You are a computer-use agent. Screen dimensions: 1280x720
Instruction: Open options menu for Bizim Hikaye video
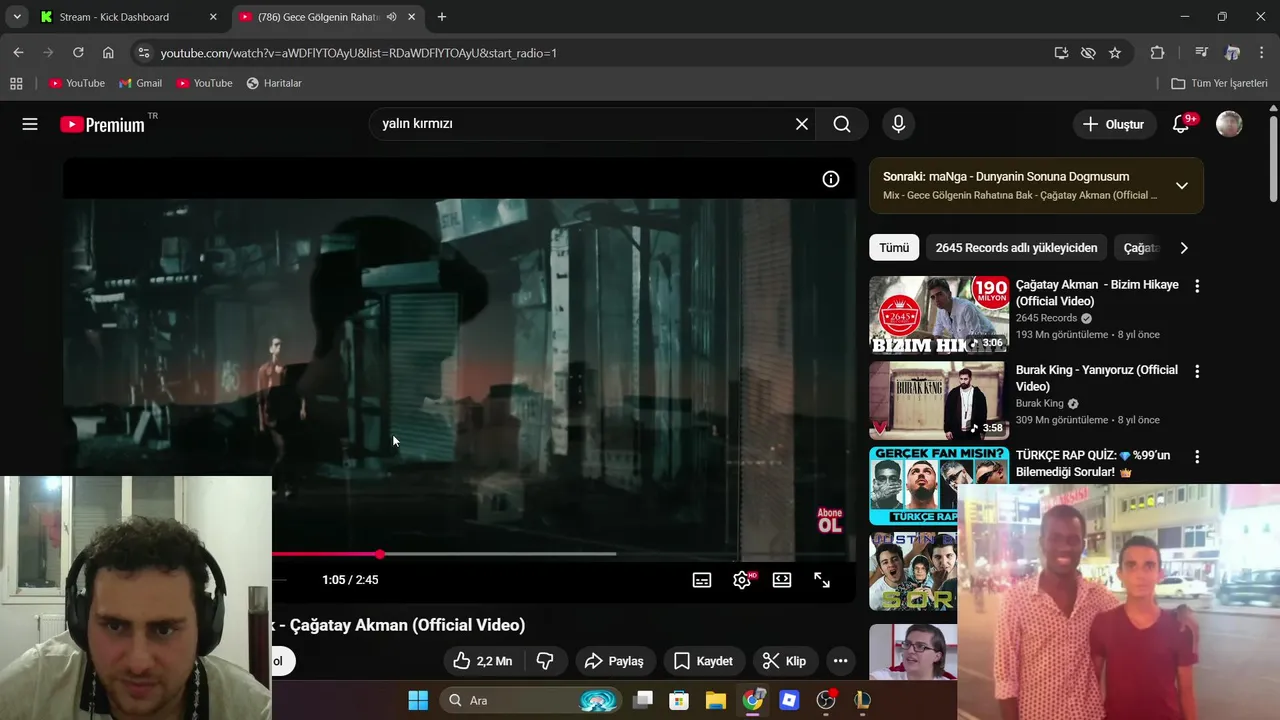point(1197,286)
